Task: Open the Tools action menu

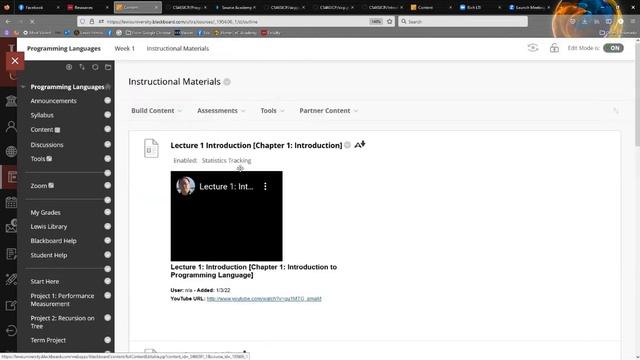Action: 272,111
